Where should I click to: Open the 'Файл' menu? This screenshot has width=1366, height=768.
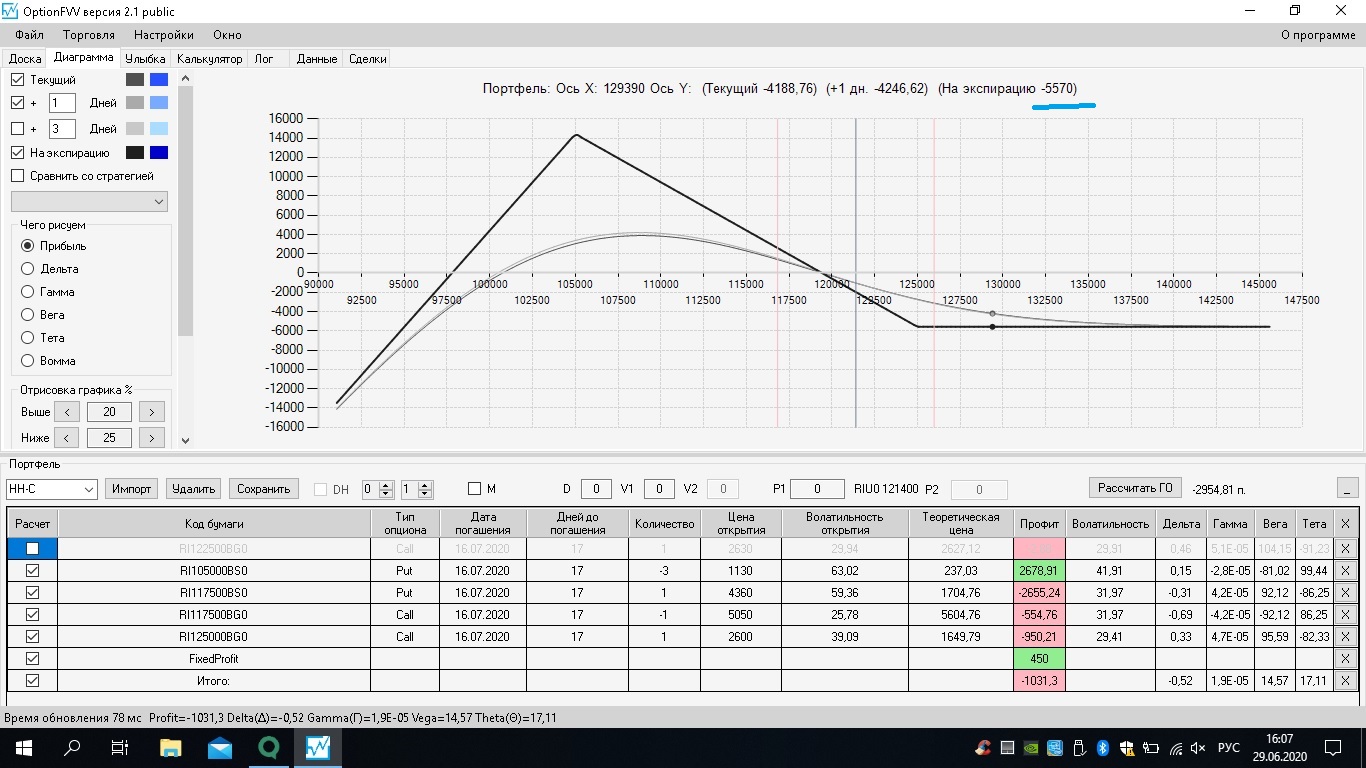tap(29, 35)
